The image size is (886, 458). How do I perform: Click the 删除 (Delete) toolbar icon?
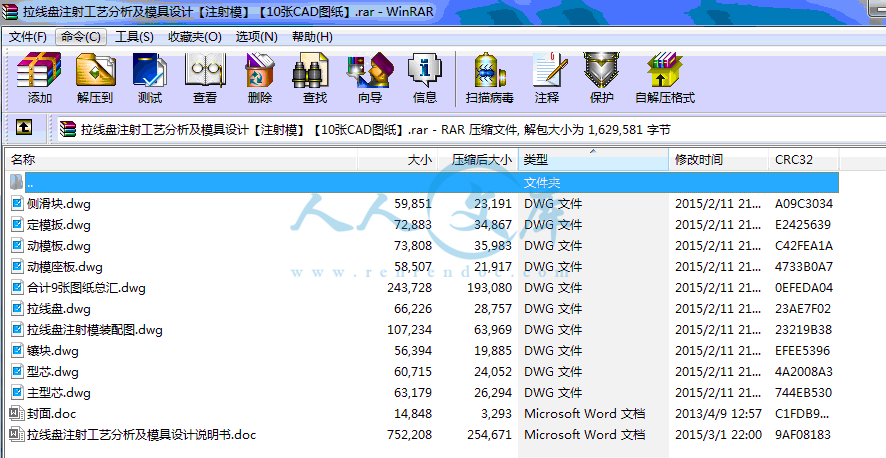pyautogui.click(x=259, y=70)
